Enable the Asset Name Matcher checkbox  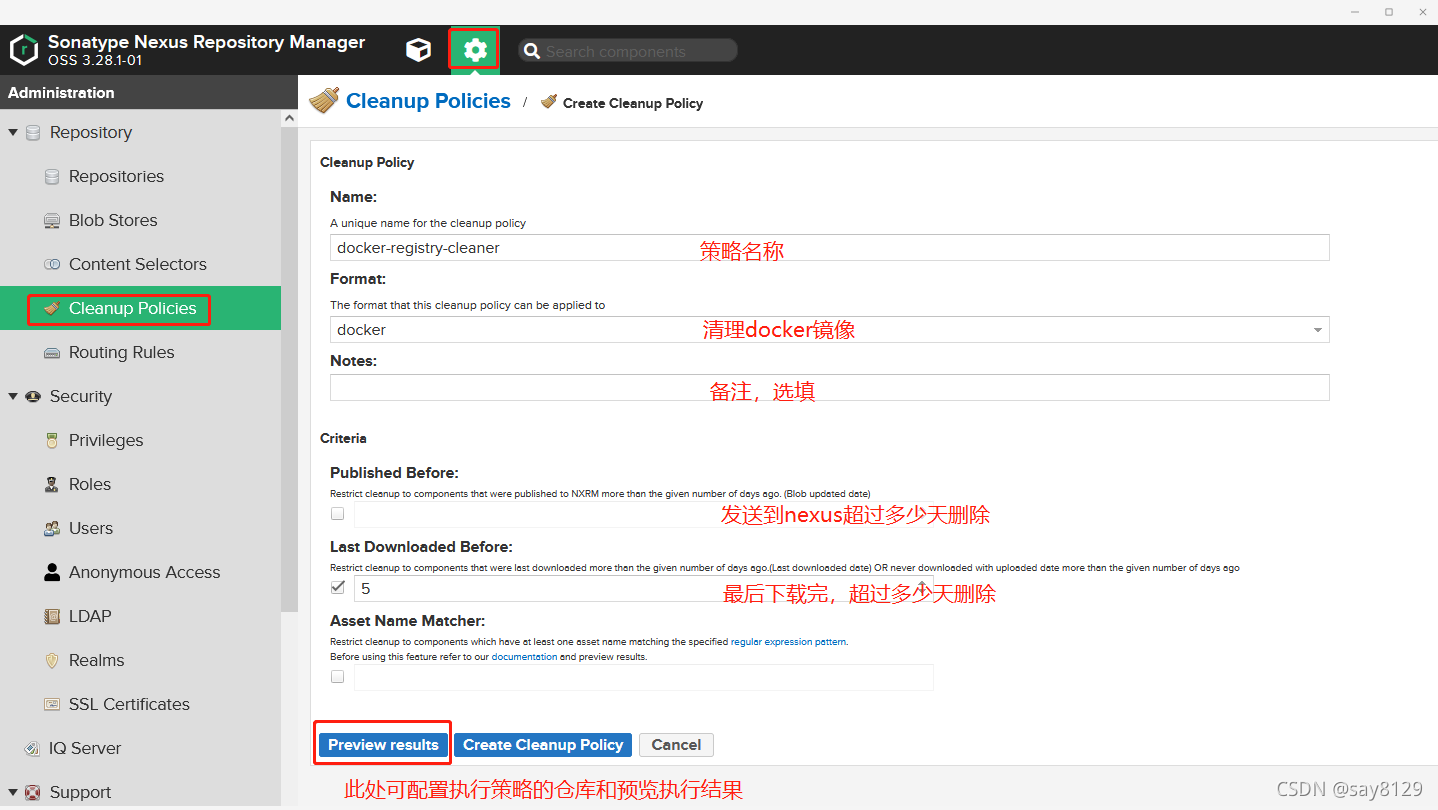pyautogui.click(x=337, y=676)
